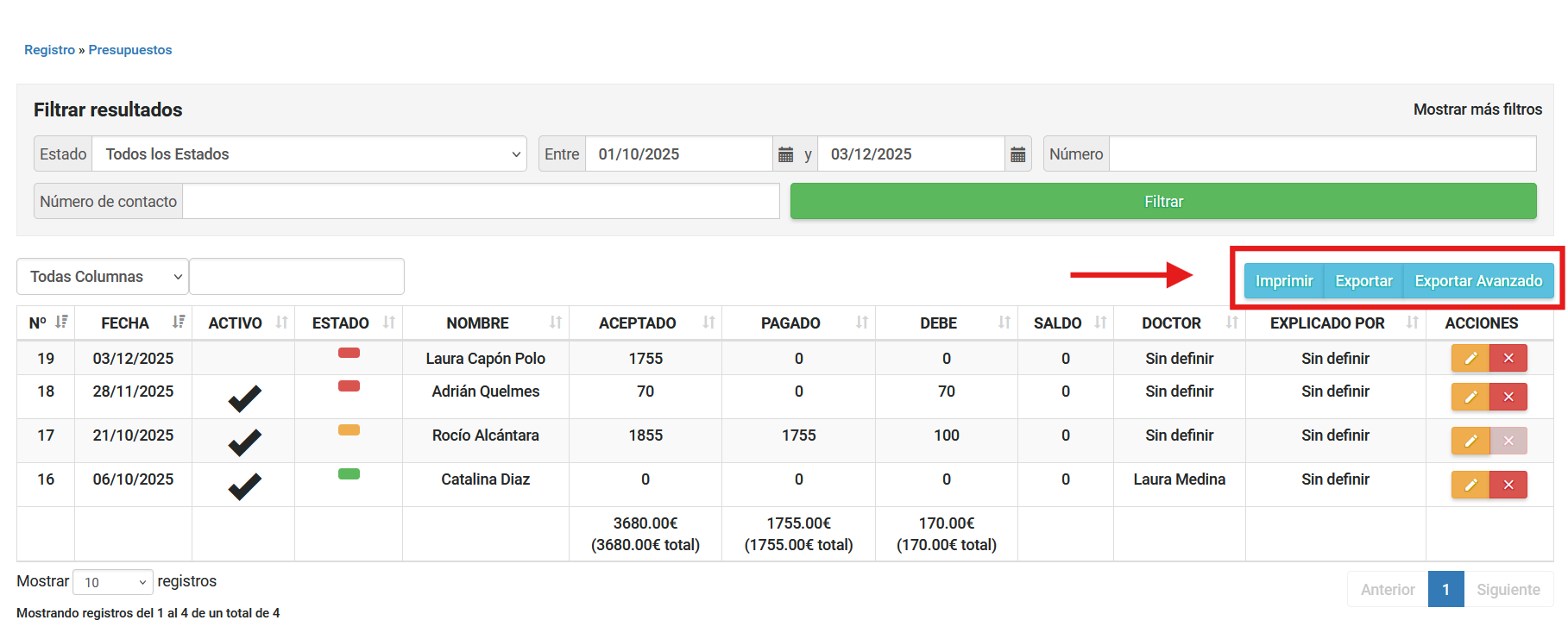Viewport: 1568px width, 639px height.
Task: Delete Catalina Diaz's budget row
Action: pos(1508,485)
